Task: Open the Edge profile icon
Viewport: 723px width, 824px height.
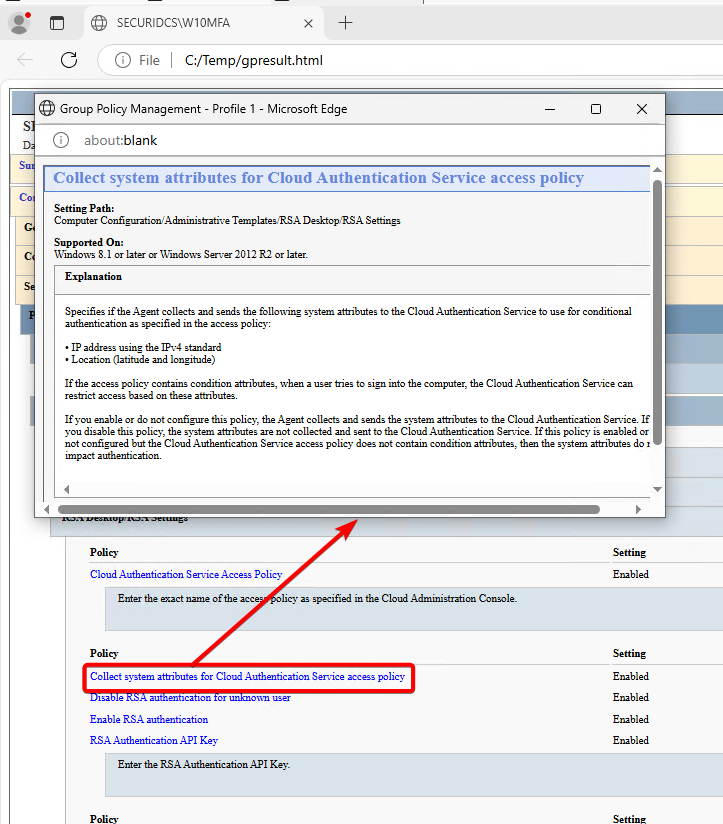Action: point(19,23)
